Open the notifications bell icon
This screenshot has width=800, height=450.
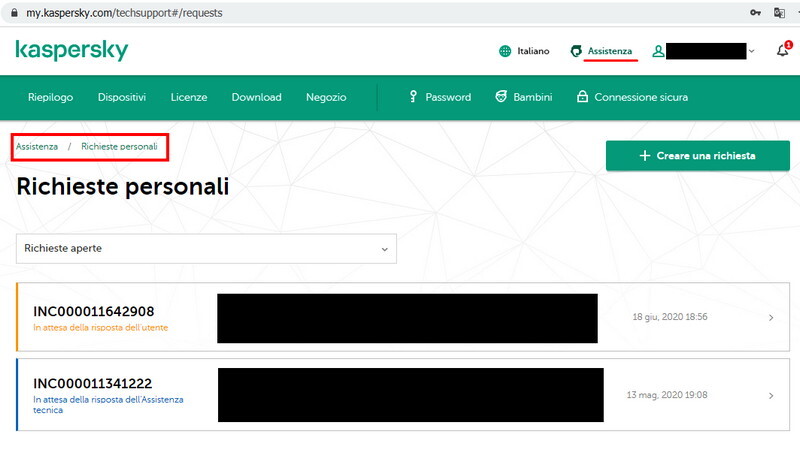coord(783,51)
